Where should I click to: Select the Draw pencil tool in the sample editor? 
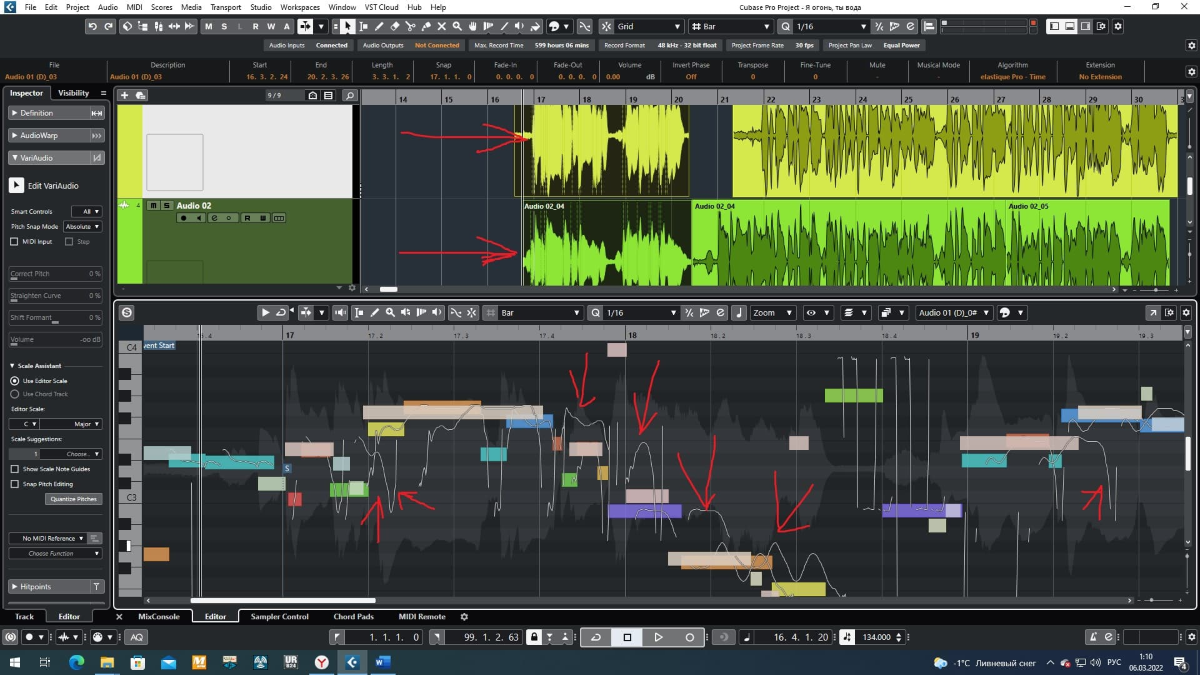[375, 313]
